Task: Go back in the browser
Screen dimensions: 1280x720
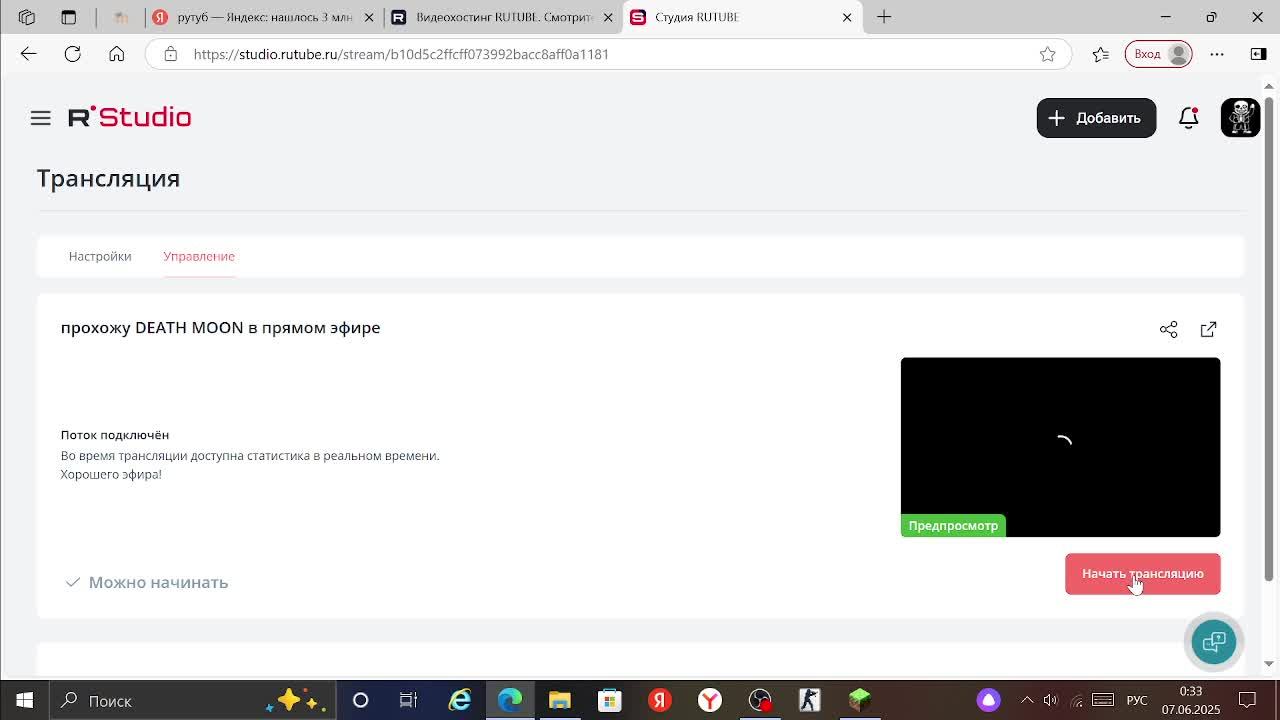Action: pyautogui.click(x=28, y=54)
